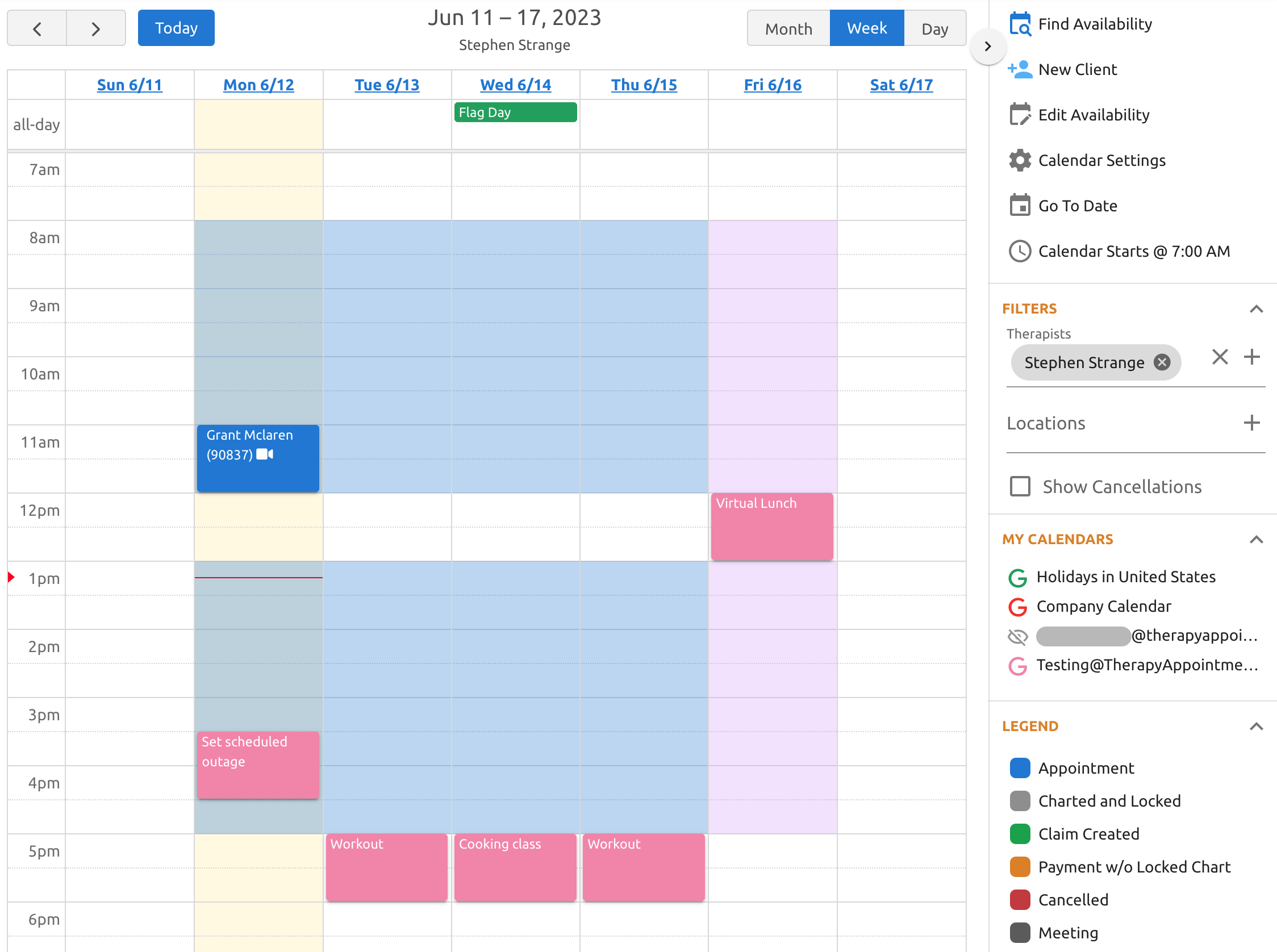The width and height of the screenshot is (1277, 952).
Task: Open Set scheduled outage event
Action: pyautogui.click(x=258, y=765)
